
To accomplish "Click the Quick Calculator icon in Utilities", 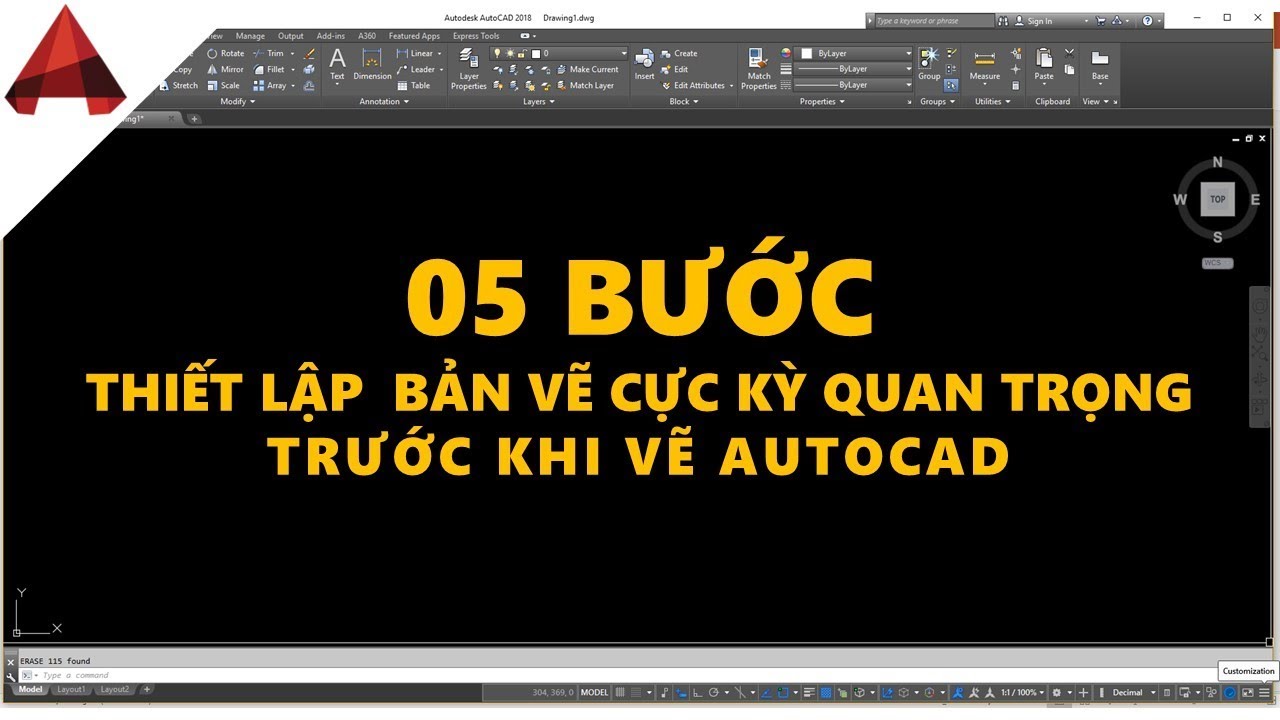I will (1016, 85).
